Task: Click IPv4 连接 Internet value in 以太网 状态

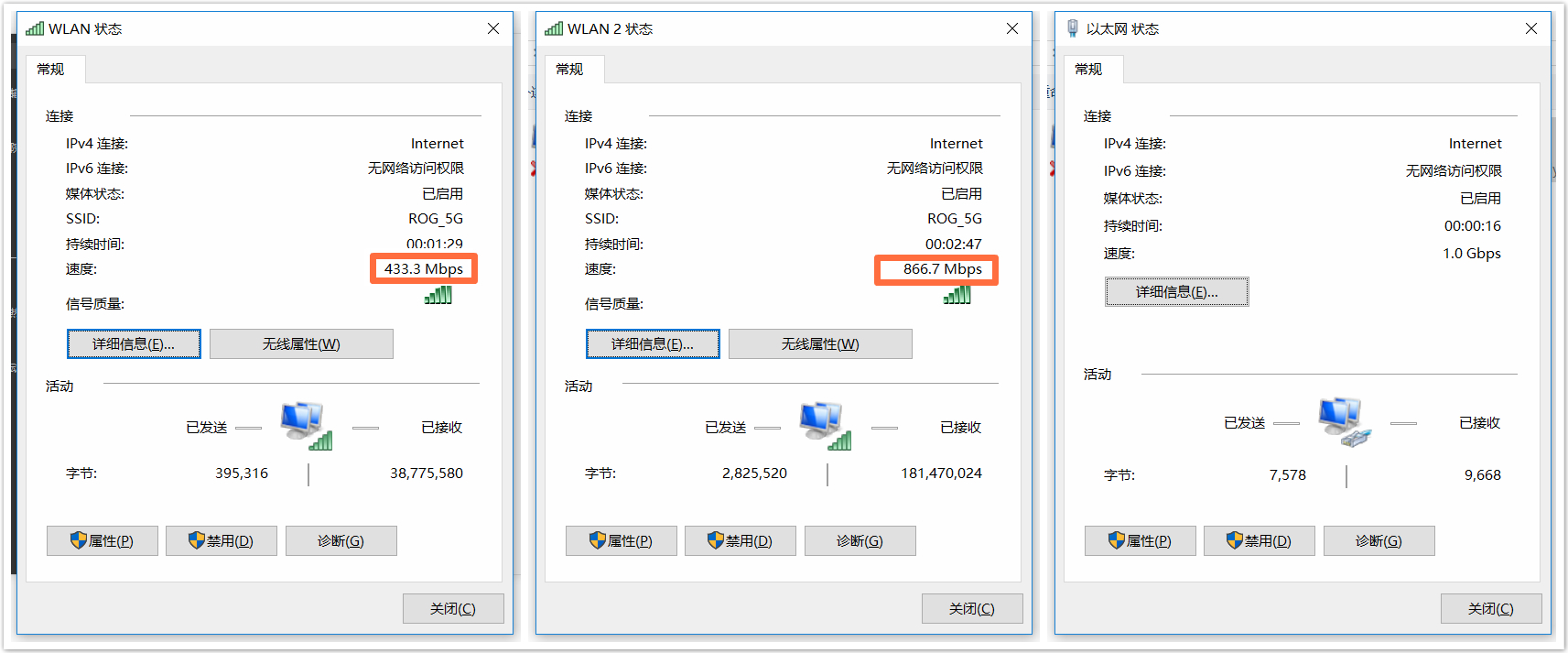Action: [1476, 144]
